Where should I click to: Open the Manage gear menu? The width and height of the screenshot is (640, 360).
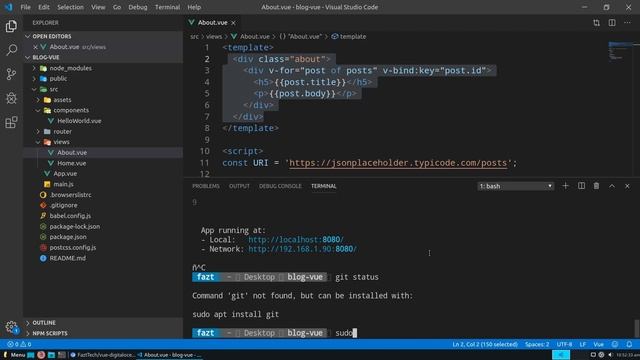(11, 327)
